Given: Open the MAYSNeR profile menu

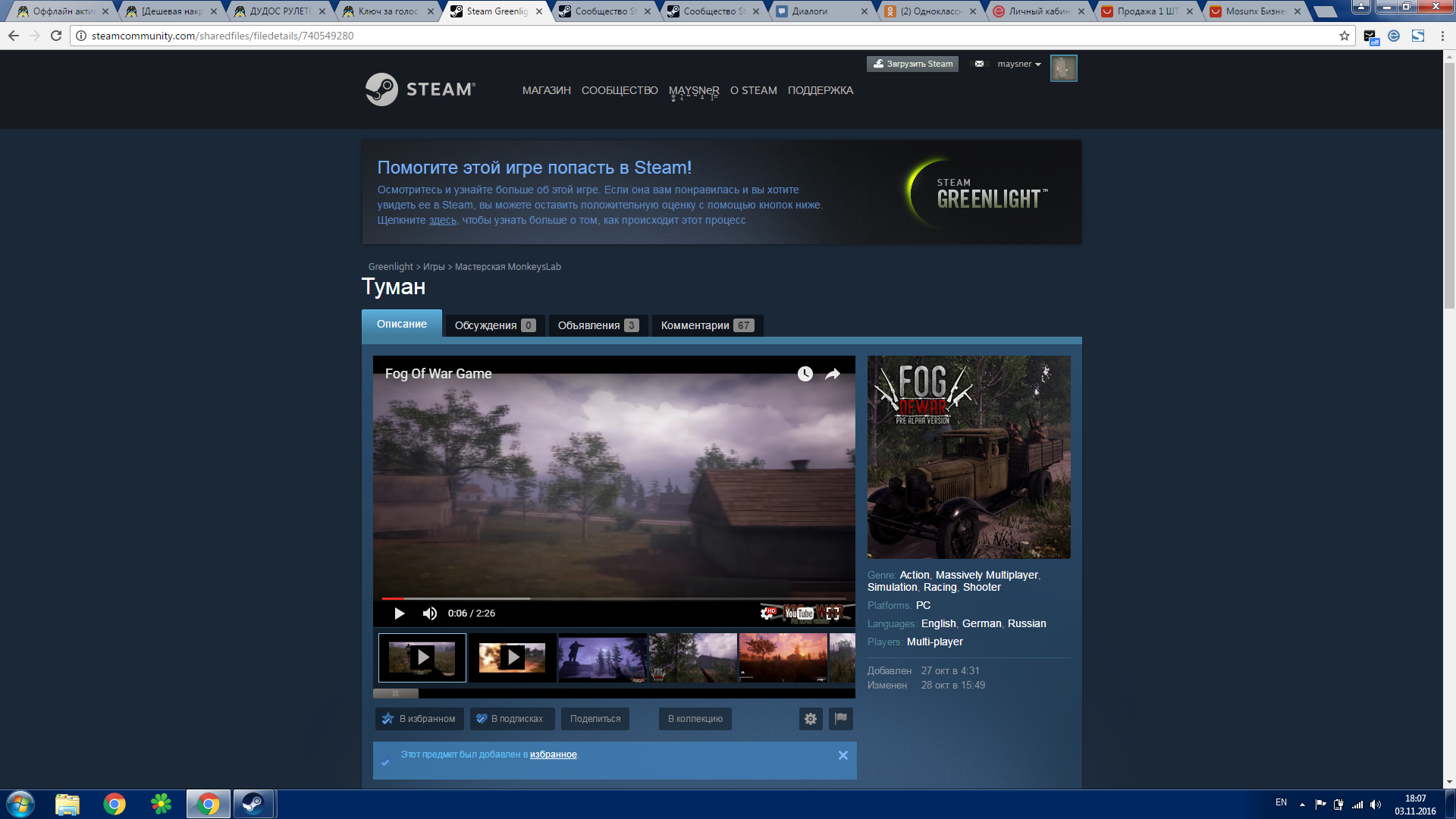Looking at the screenshot, I should [x=694, y=90].
